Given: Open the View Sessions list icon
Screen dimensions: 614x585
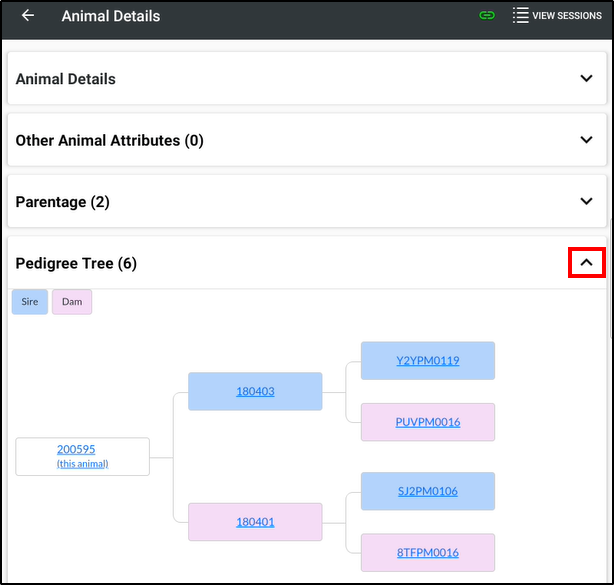Looking at the screenshot, I should 520,15.
